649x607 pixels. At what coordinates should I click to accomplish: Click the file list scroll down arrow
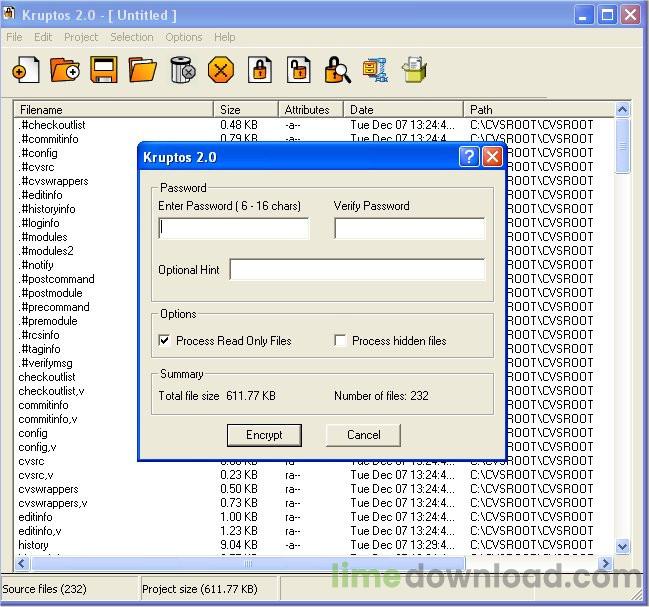click(622, 546)
